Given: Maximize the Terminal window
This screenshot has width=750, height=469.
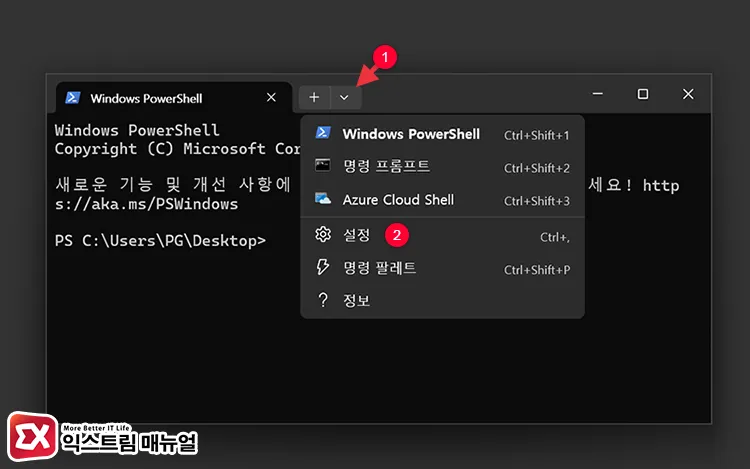Looking at the screenshot, I should (643, 94).
